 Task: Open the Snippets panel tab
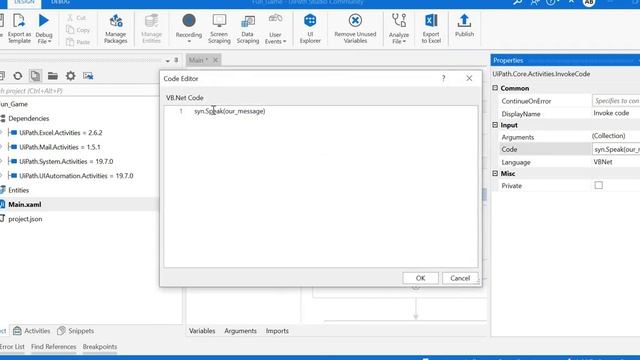(76, 331)
